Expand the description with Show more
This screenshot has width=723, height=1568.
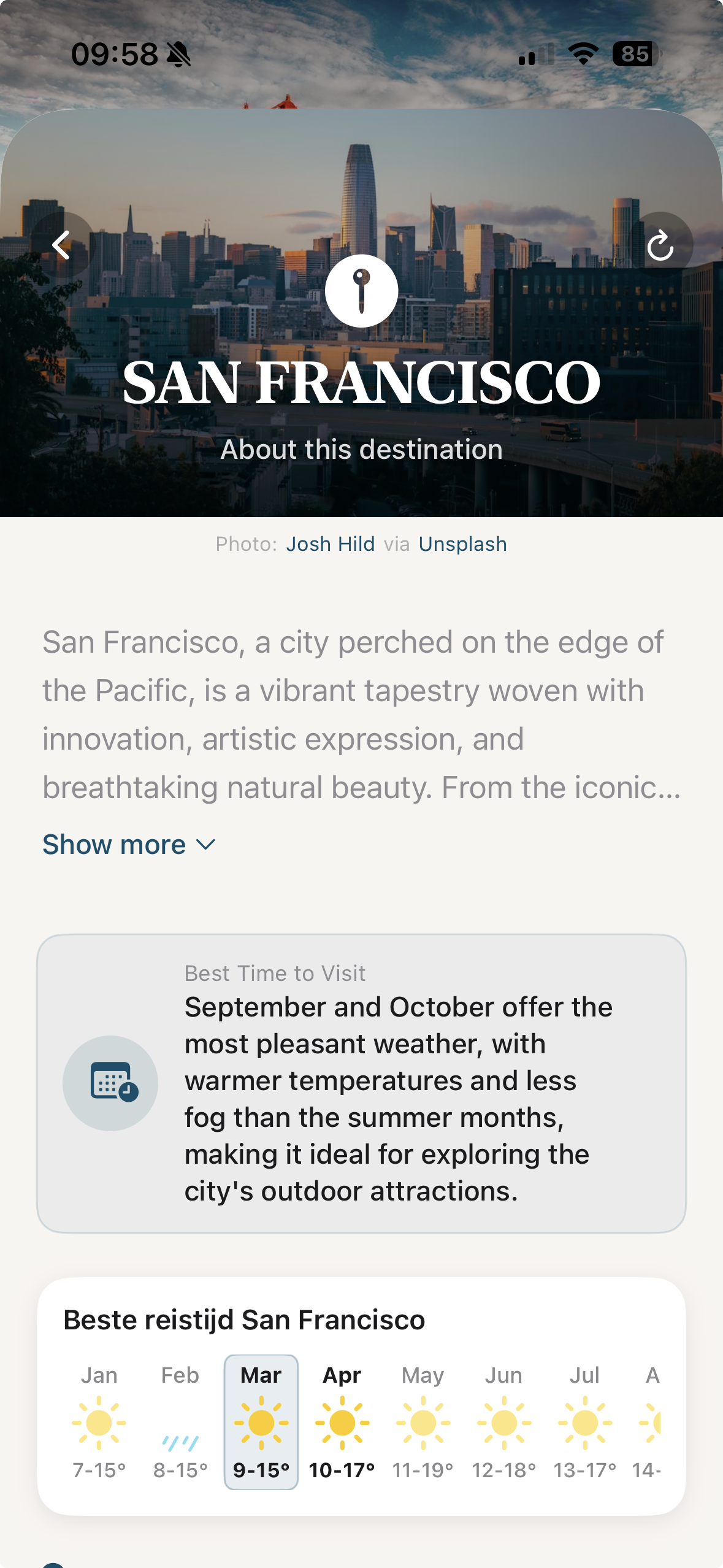tap(115, 845)
